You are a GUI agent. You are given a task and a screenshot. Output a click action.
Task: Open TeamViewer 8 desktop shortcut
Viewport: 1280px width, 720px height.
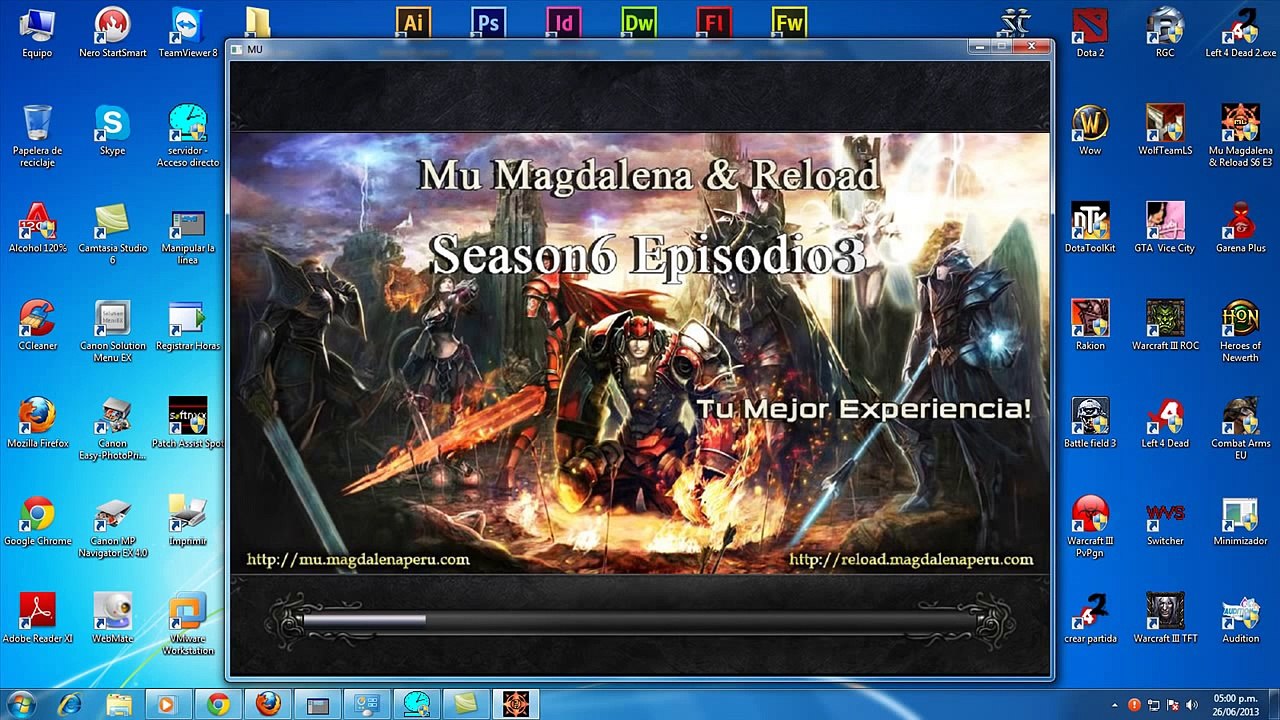pos(187,32)
